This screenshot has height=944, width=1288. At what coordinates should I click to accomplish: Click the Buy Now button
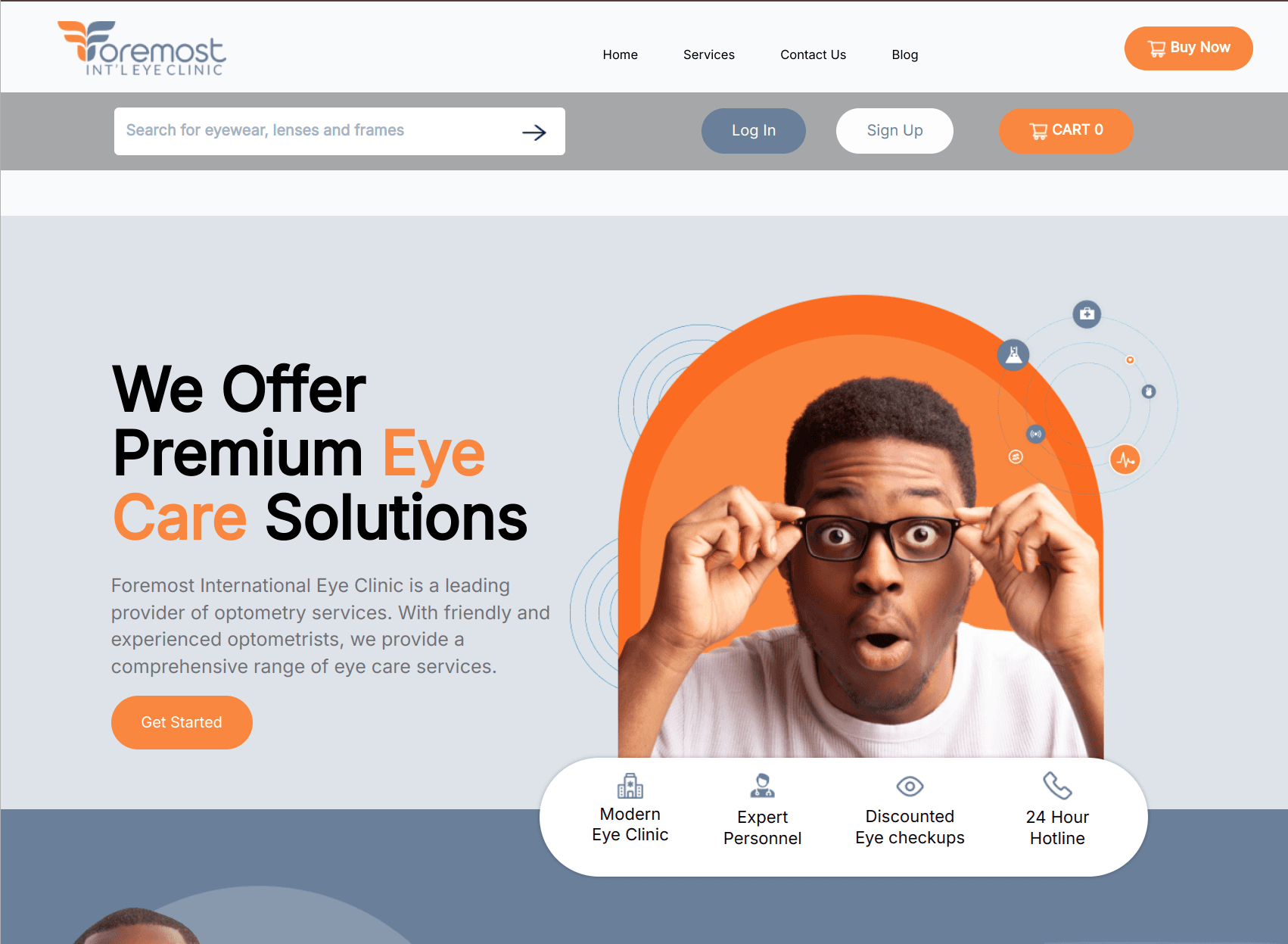1188,48
